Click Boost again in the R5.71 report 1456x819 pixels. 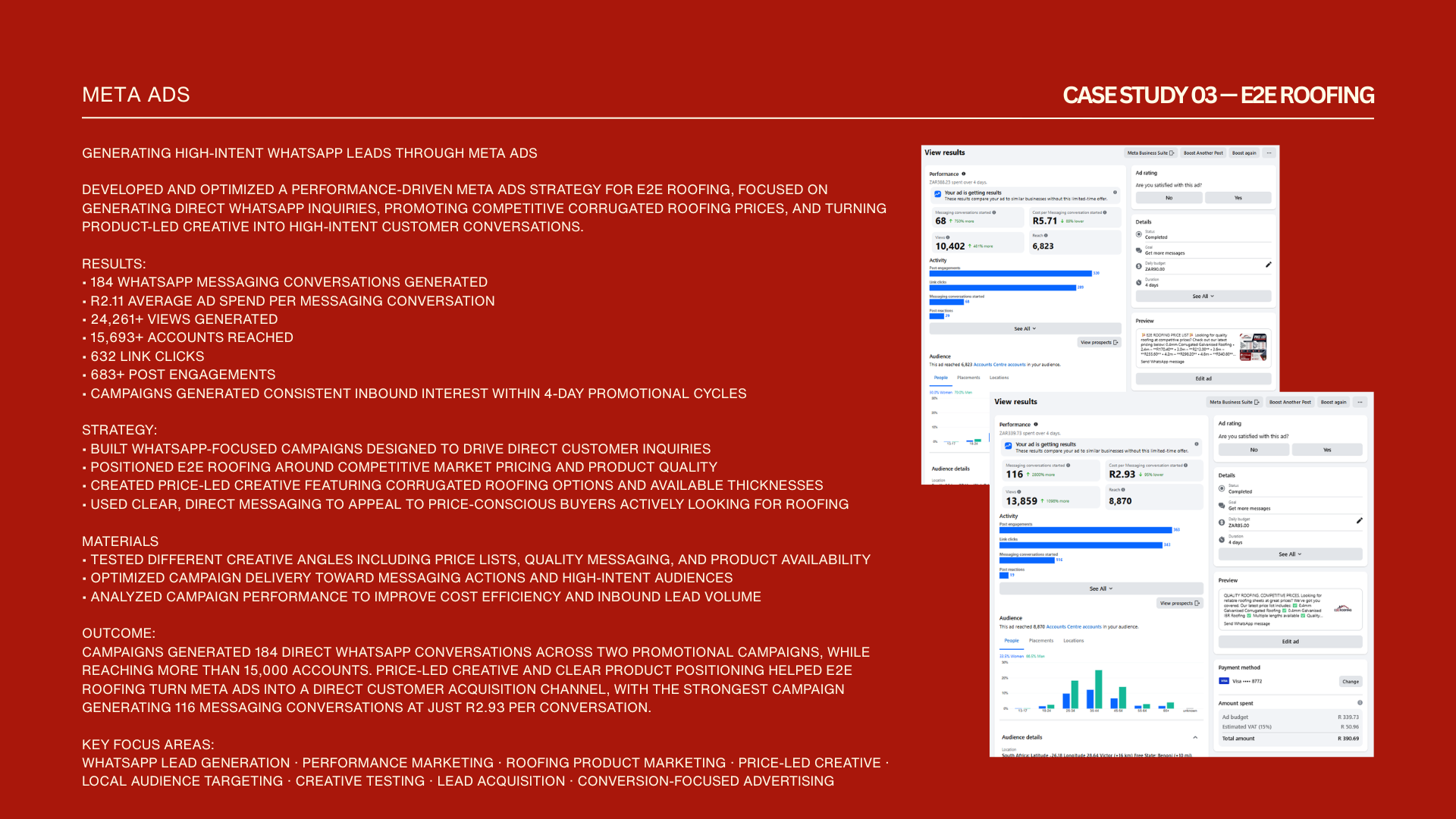click(1244, 153)
